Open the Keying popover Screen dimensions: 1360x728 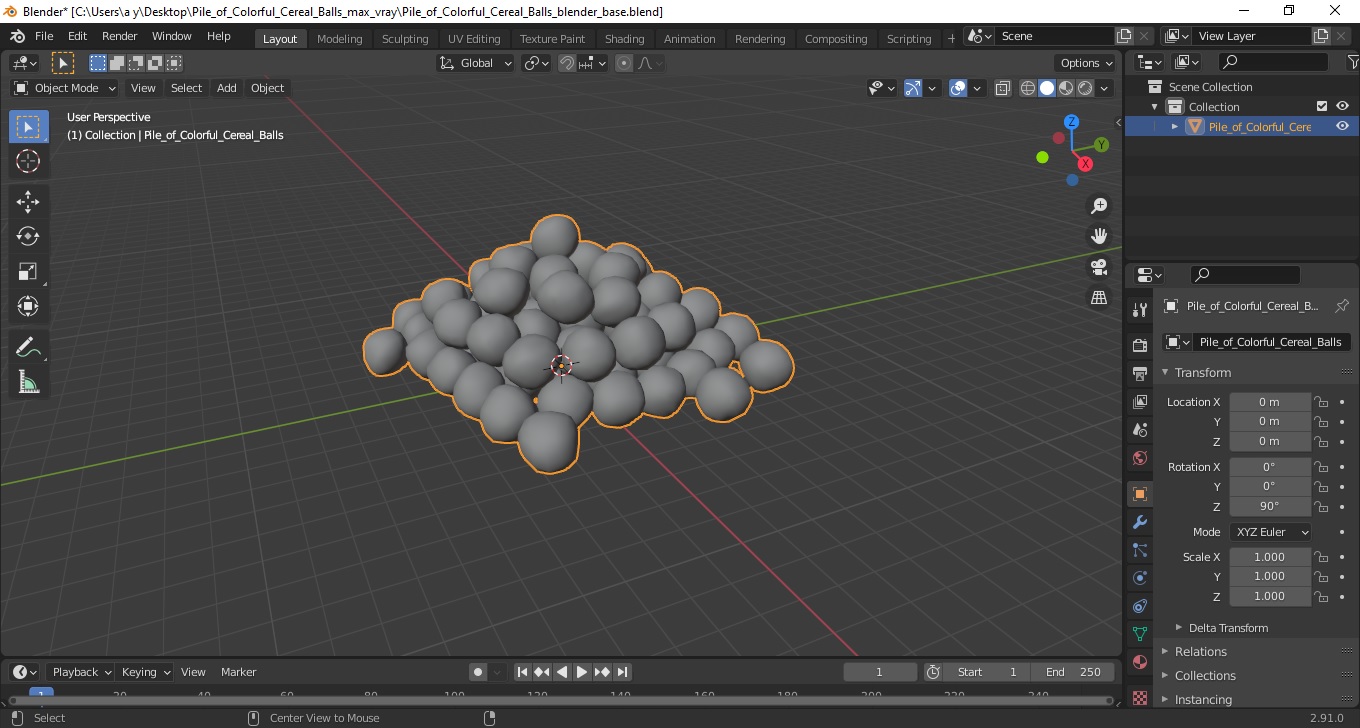145,672
